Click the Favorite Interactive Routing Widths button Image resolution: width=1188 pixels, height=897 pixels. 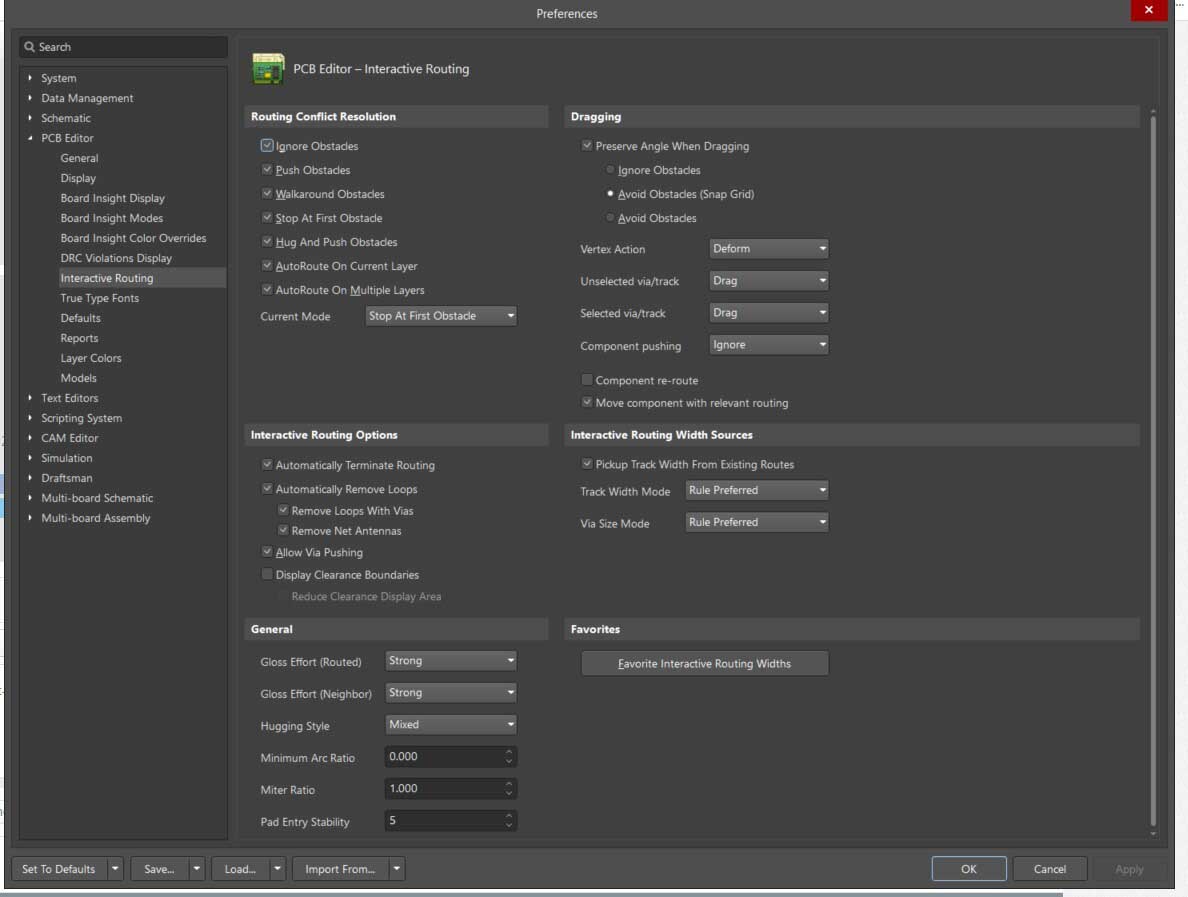click(704, 664)
